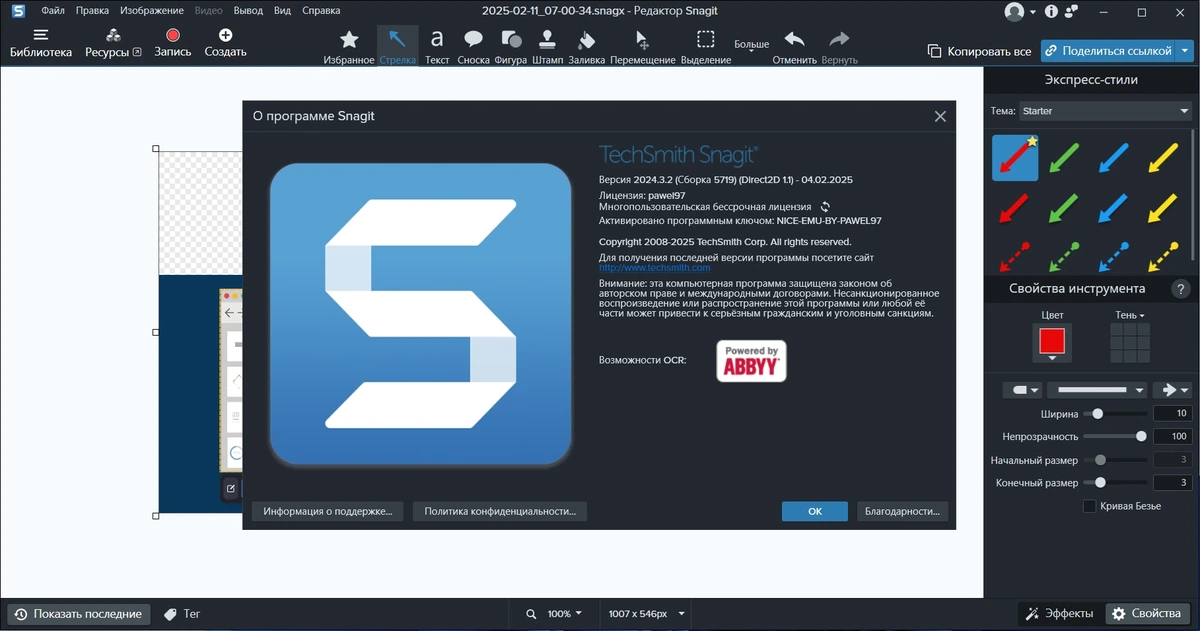Choose the dashed green arrow quick style

(x=1064, y=256)
